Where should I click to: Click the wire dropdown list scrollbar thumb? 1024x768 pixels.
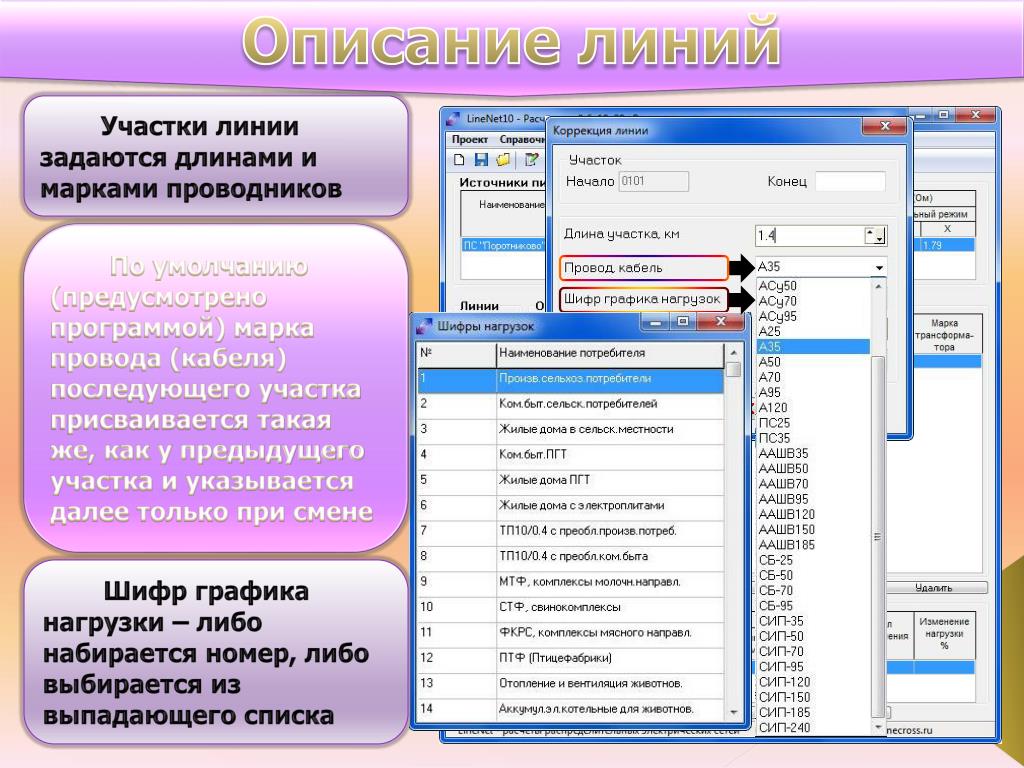pyautogui.click(x=878, y=537)
